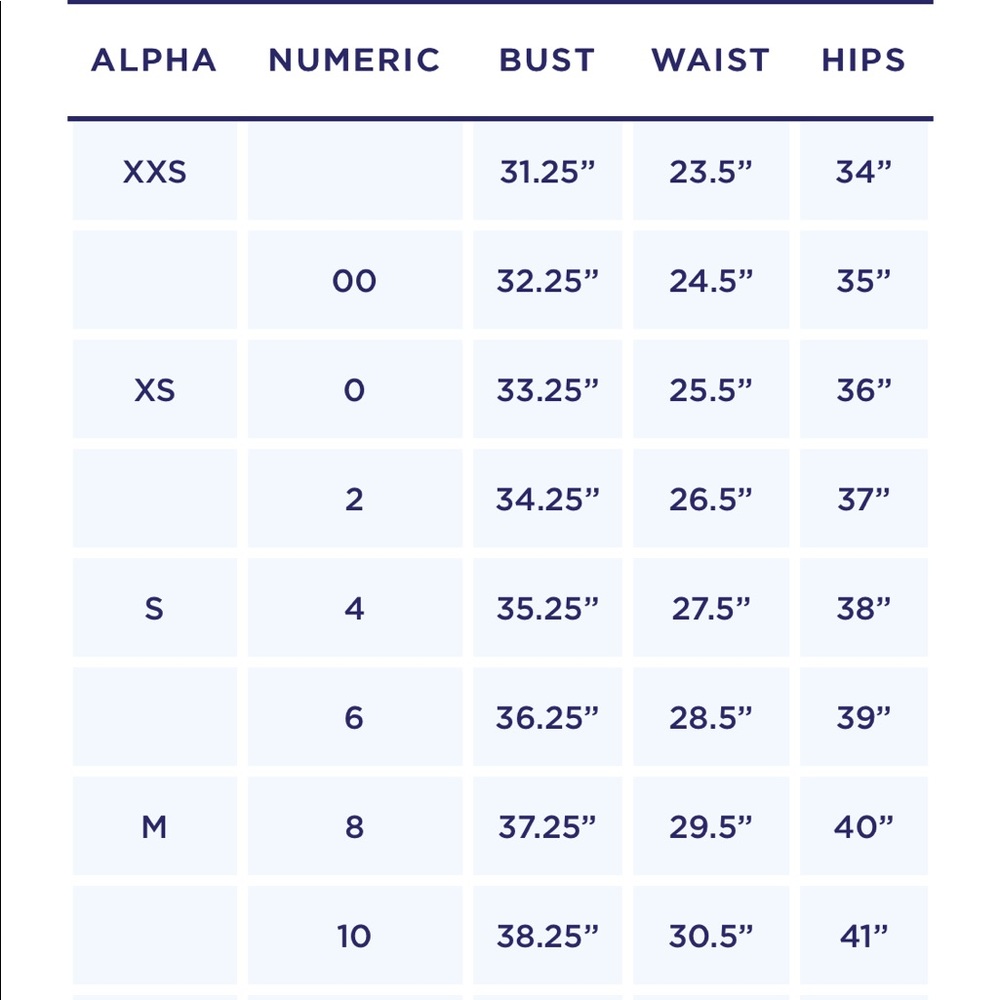Click the 26.5" waist value
Image resolution: width=1000 pixels, height=1000 pixels.
point(711,499)
